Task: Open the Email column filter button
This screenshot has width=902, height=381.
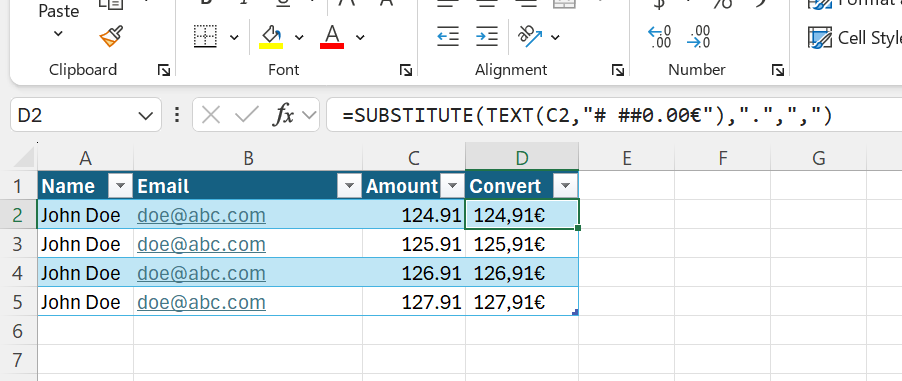Action: pos(349,186)
